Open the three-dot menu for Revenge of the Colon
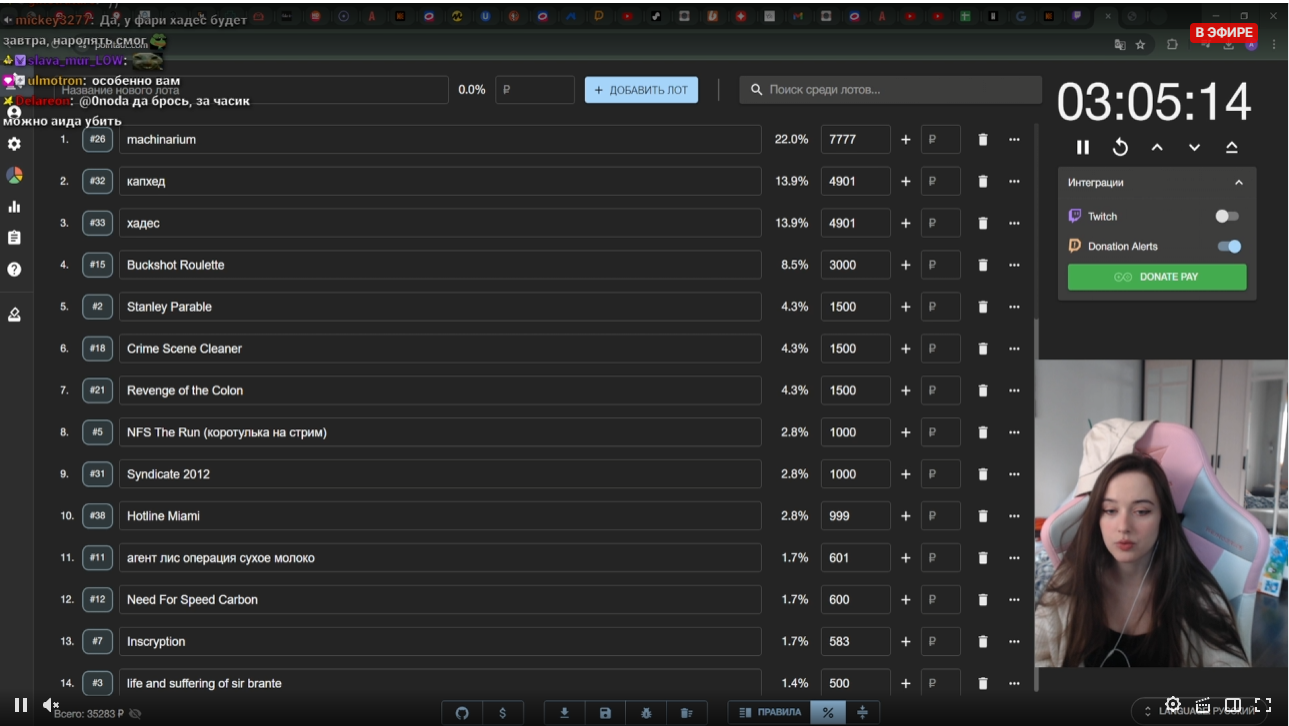Screen dimensions: 1289x726 (x=1014, y=391)
